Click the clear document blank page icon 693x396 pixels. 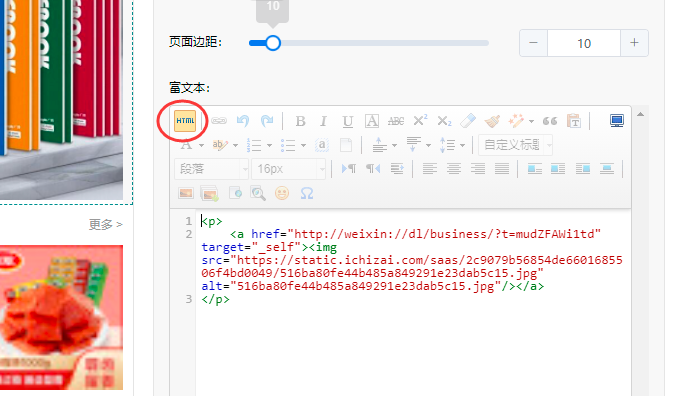[x=346, y=145]
